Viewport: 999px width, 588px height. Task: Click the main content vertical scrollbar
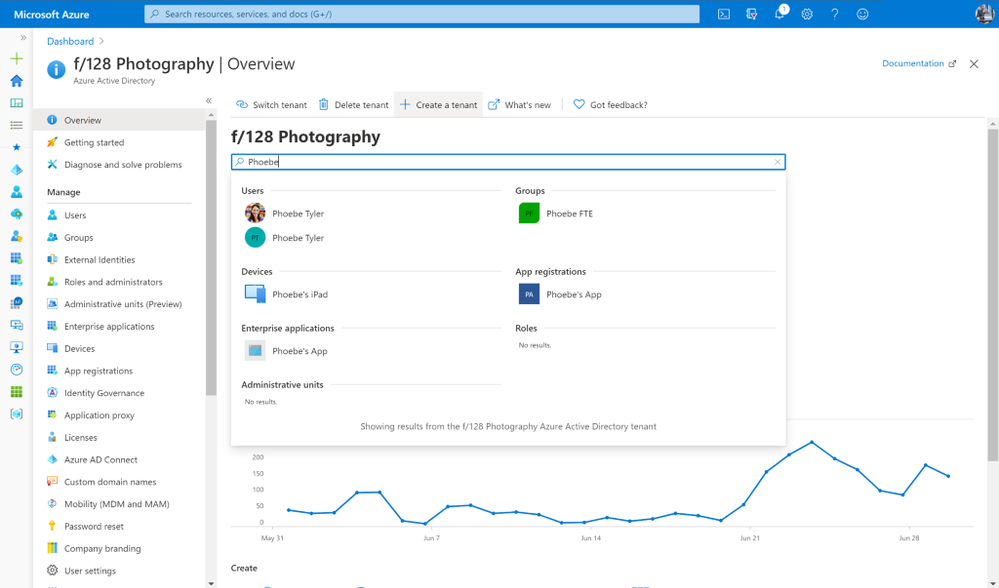point(993,295)
